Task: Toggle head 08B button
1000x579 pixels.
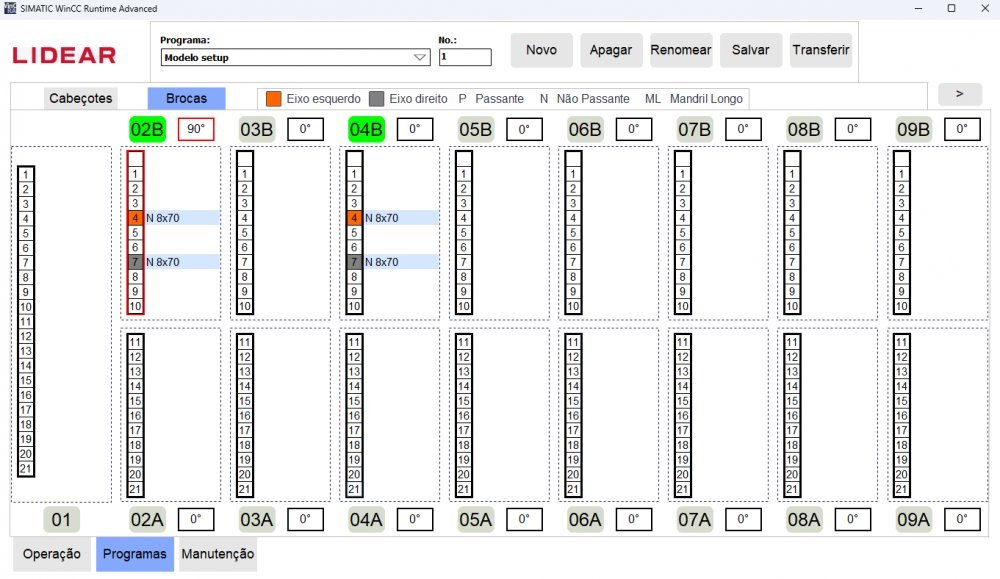Action: [804, 129]
